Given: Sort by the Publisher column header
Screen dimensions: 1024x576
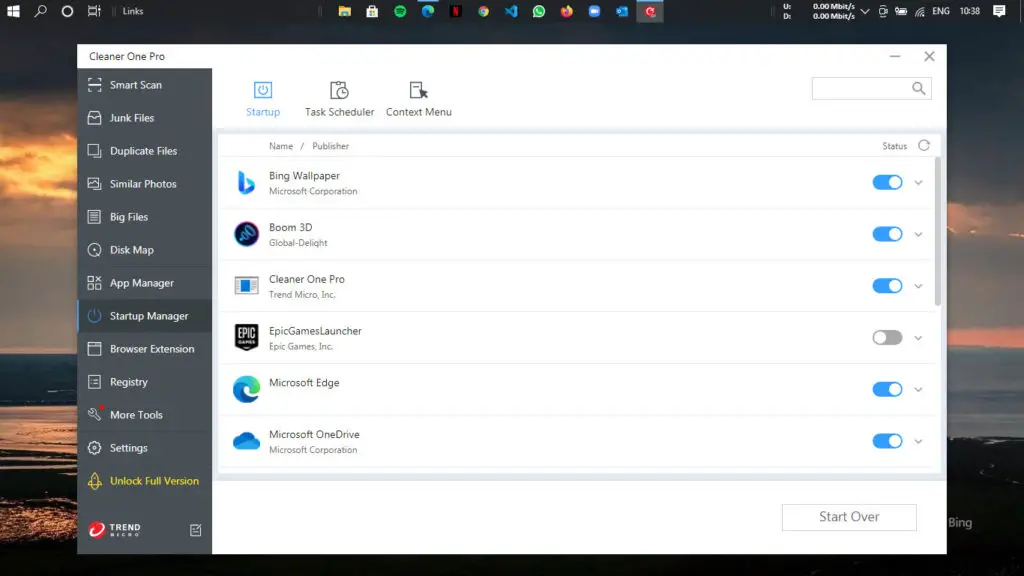Looking at the screenshot, I should [330, 146].
